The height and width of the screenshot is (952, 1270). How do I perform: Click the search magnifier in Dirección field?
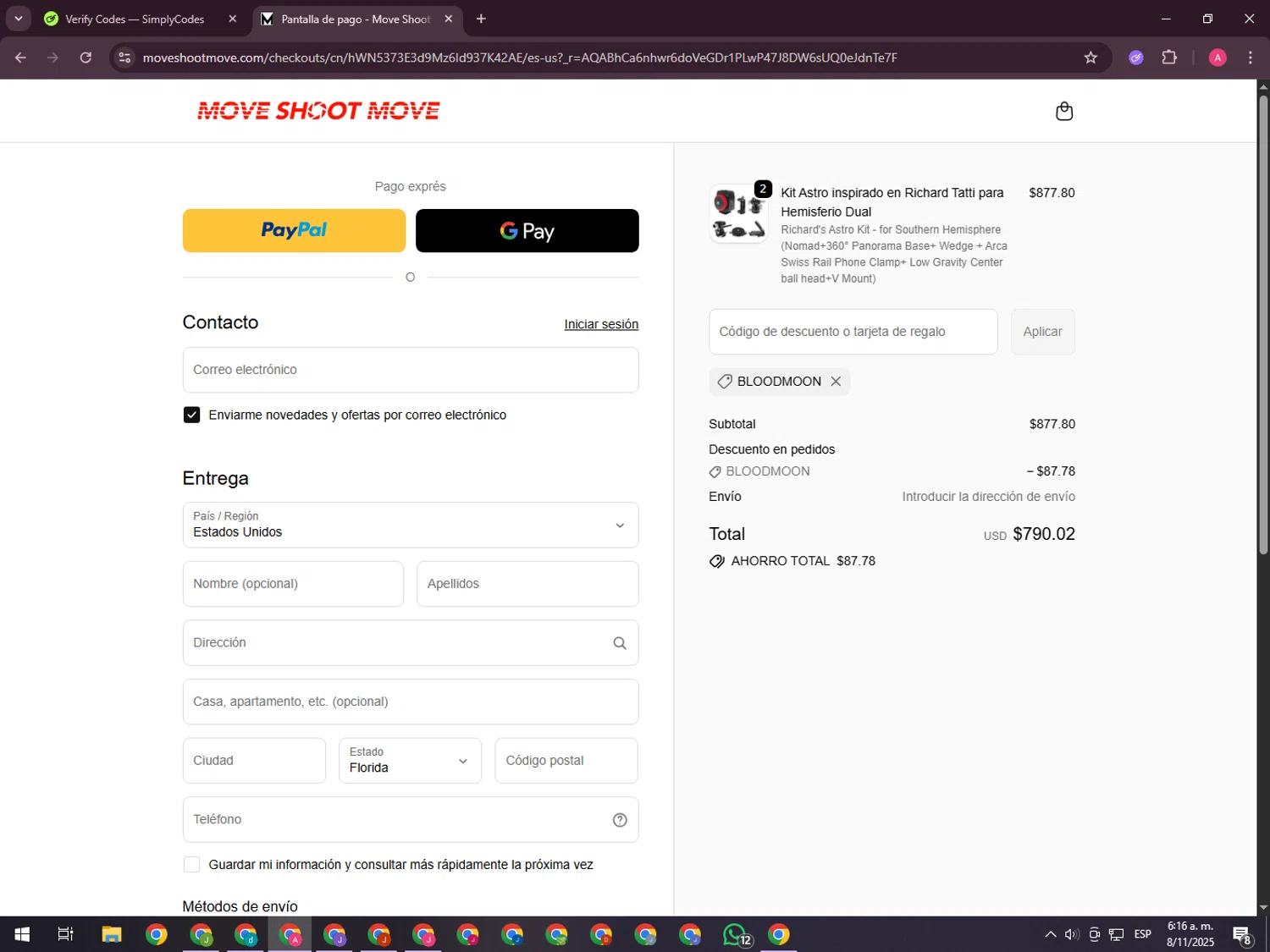point(620,643)
